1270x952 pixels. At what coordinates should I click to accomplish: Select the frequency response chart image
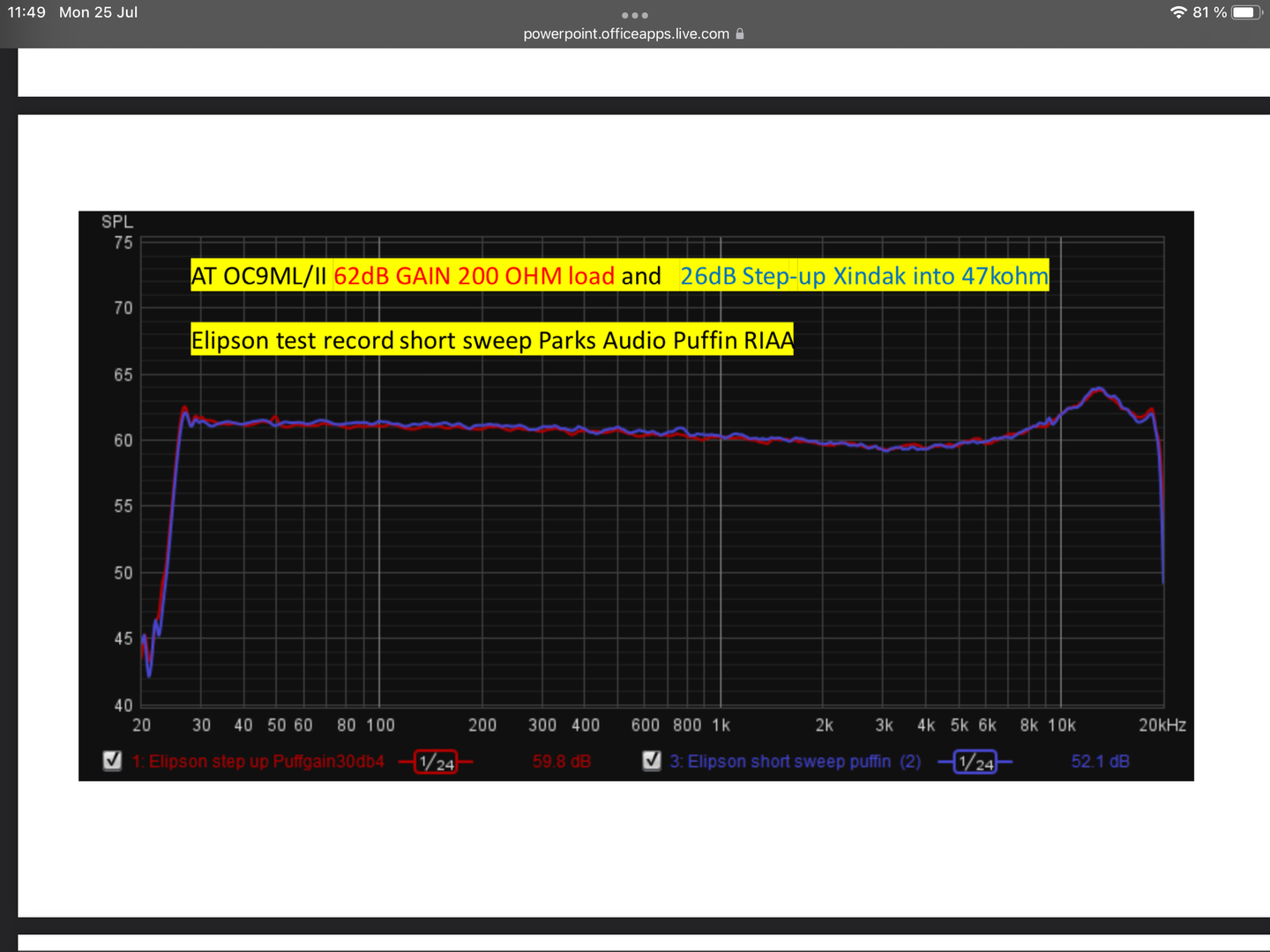coord(636,495)
